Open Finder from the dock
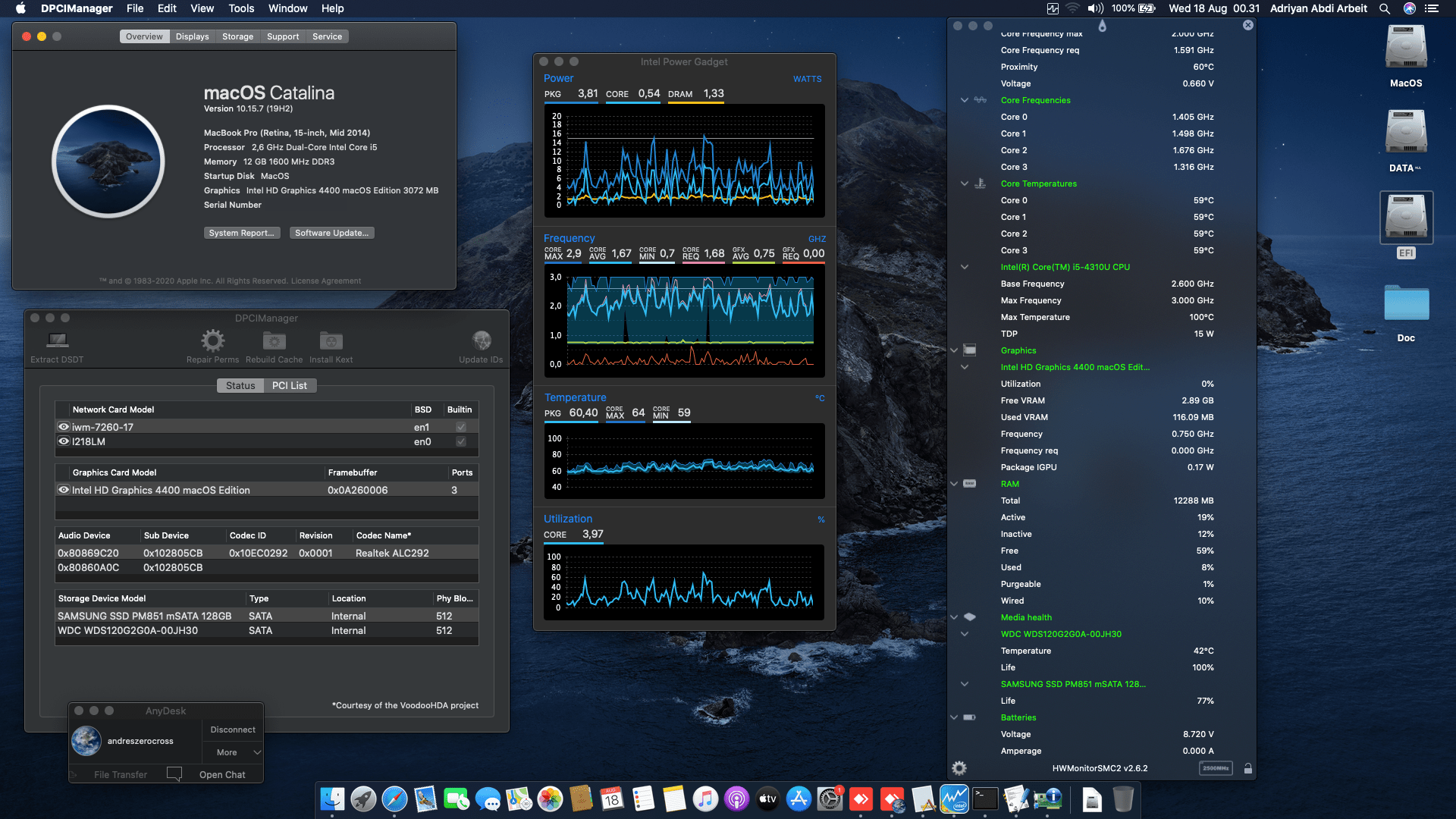1456x819 pixels. [x=332, y=799]
